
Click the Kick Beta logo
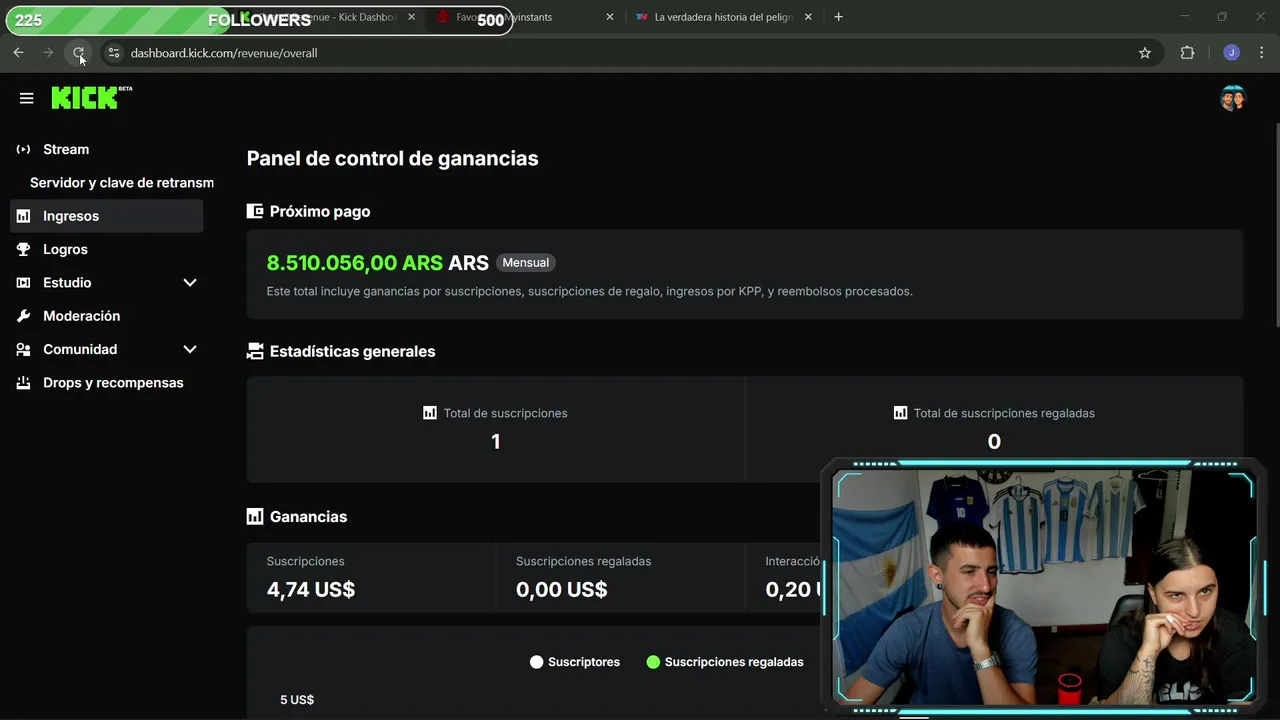[91, 97]
